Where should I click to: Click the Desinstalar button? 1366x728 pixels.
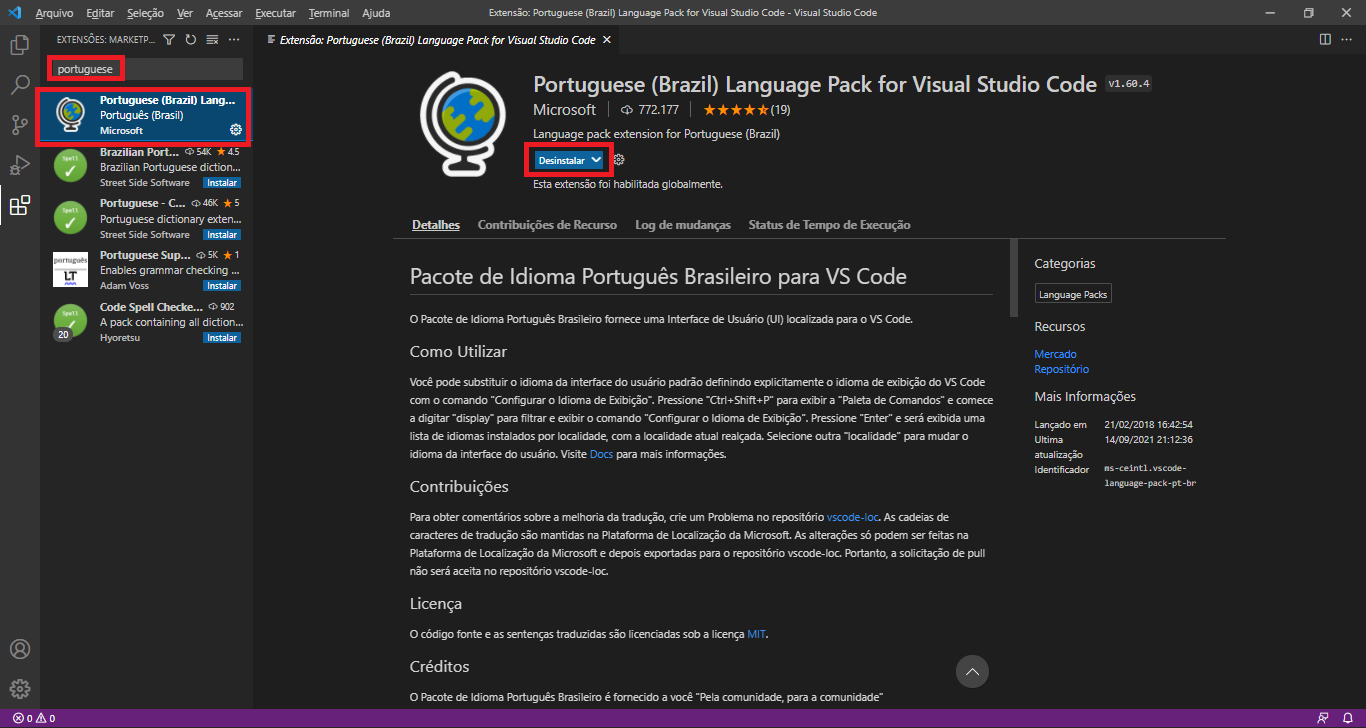pos(561,160)
